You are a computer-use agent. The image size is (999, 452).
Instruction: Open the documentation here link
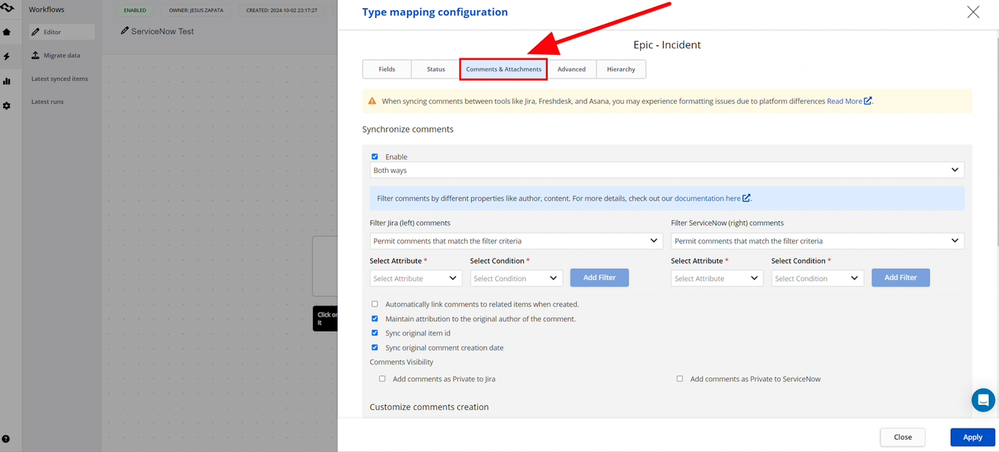click(x=707, y=198)
